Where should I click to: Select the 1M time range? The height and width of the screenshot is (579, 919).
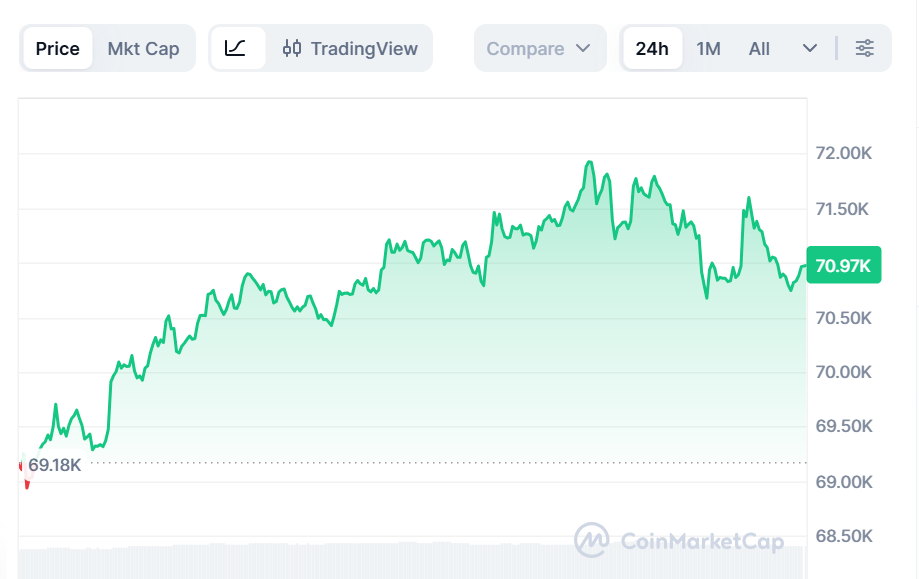click(708, 48)
